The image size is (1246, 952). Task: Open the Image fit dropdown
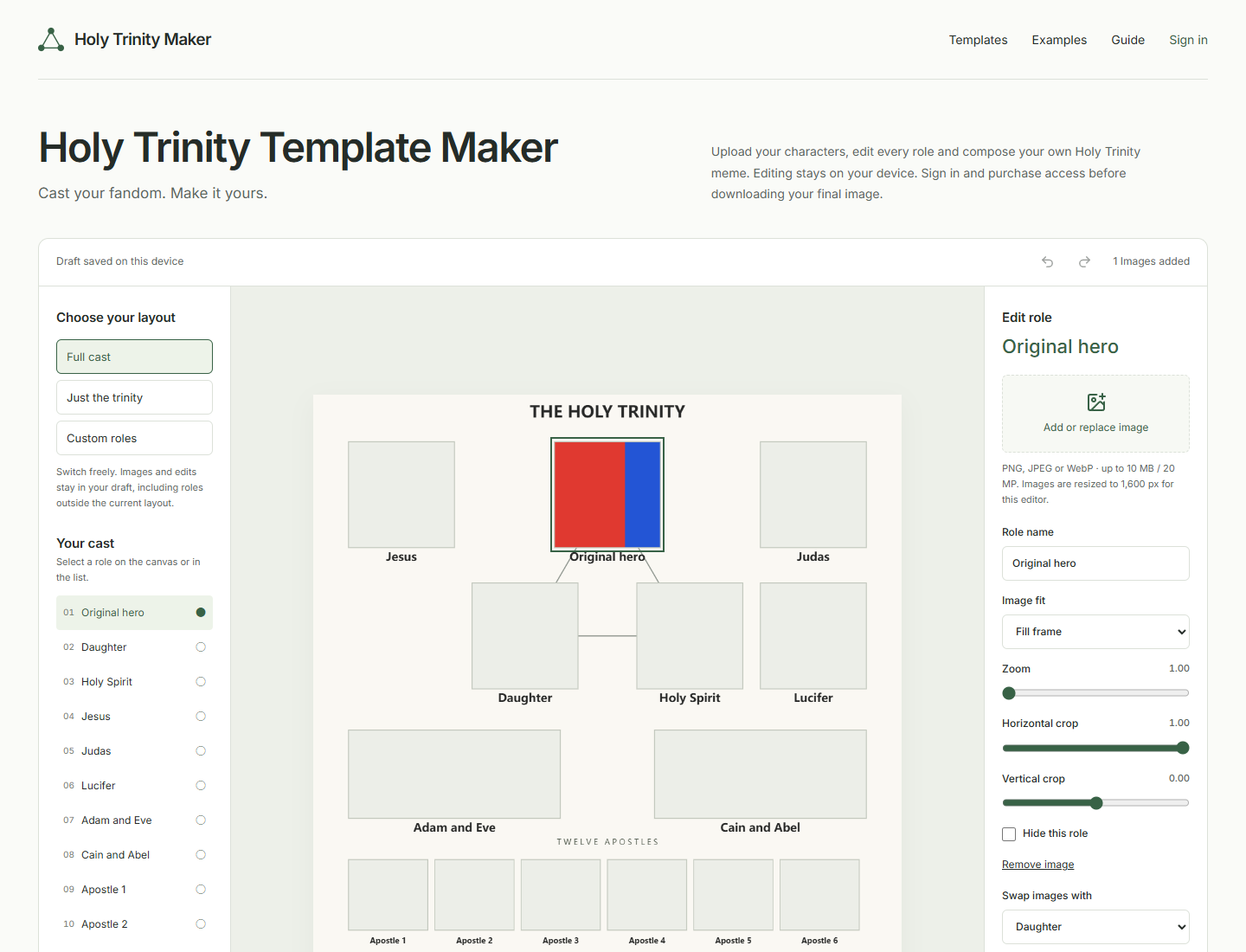(x=1095, y=632)
